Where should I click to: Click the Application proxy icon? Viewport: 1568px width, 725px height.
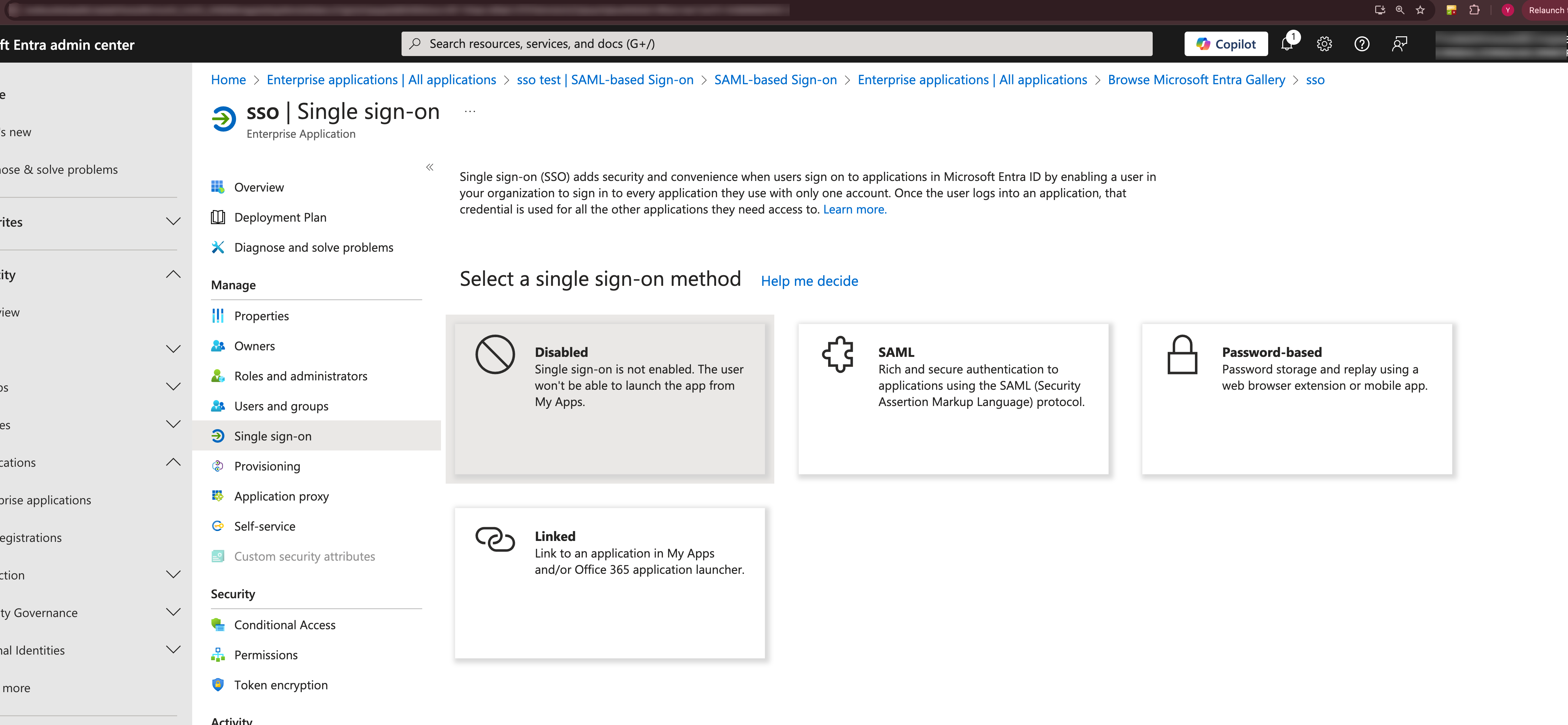click(218, 496)
